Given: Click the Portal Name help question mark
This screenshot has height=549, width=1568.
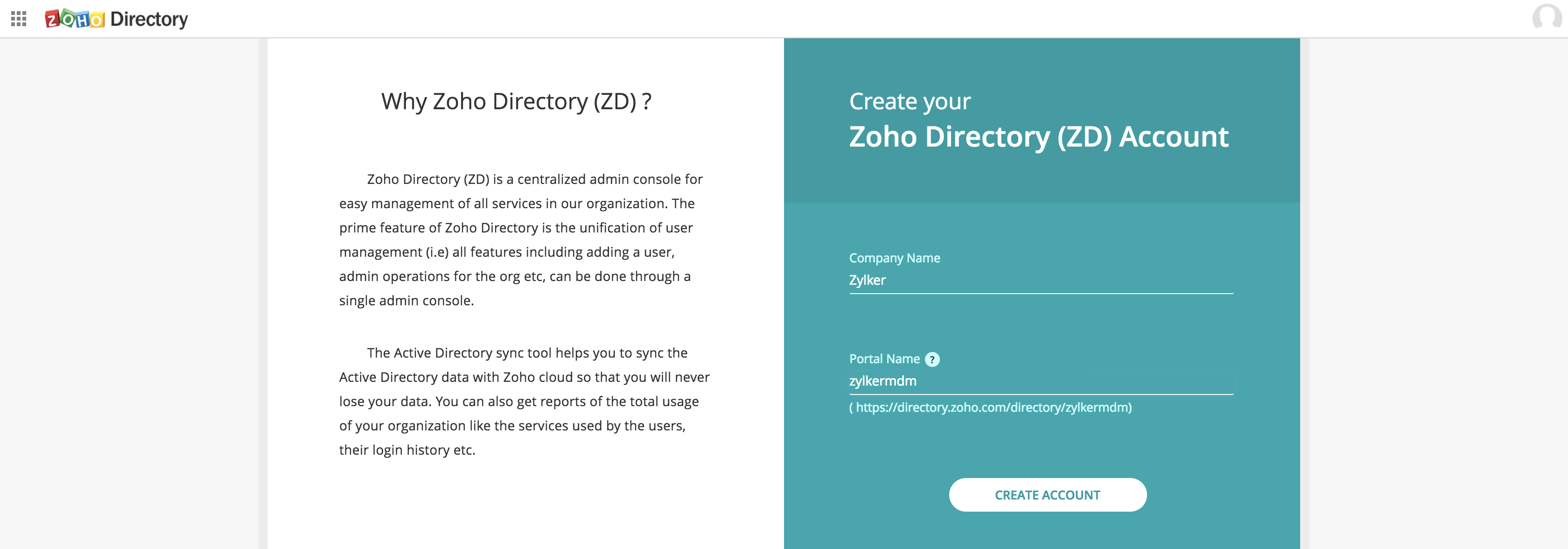Looking at the screenshot, I should (x=931, y=359).
